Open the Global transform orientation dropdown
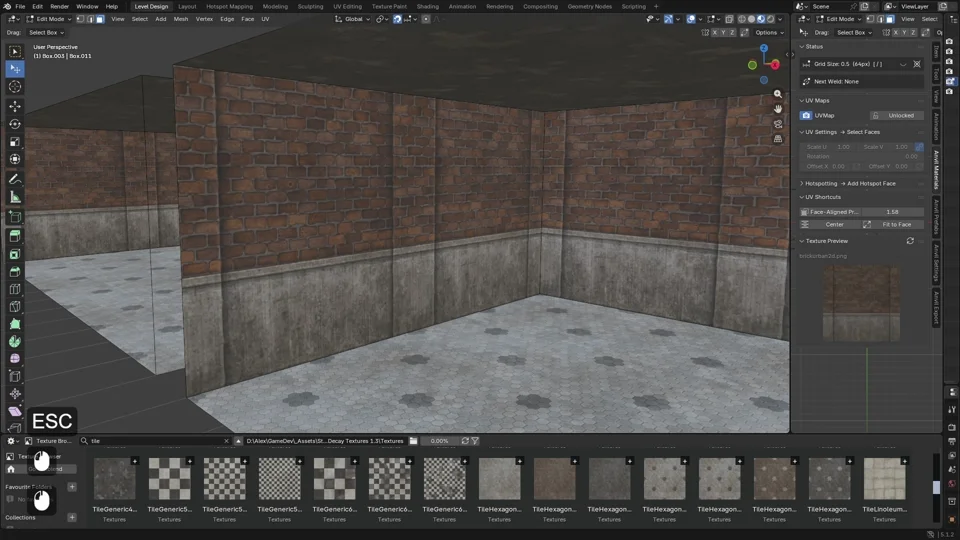 (353, 19)
